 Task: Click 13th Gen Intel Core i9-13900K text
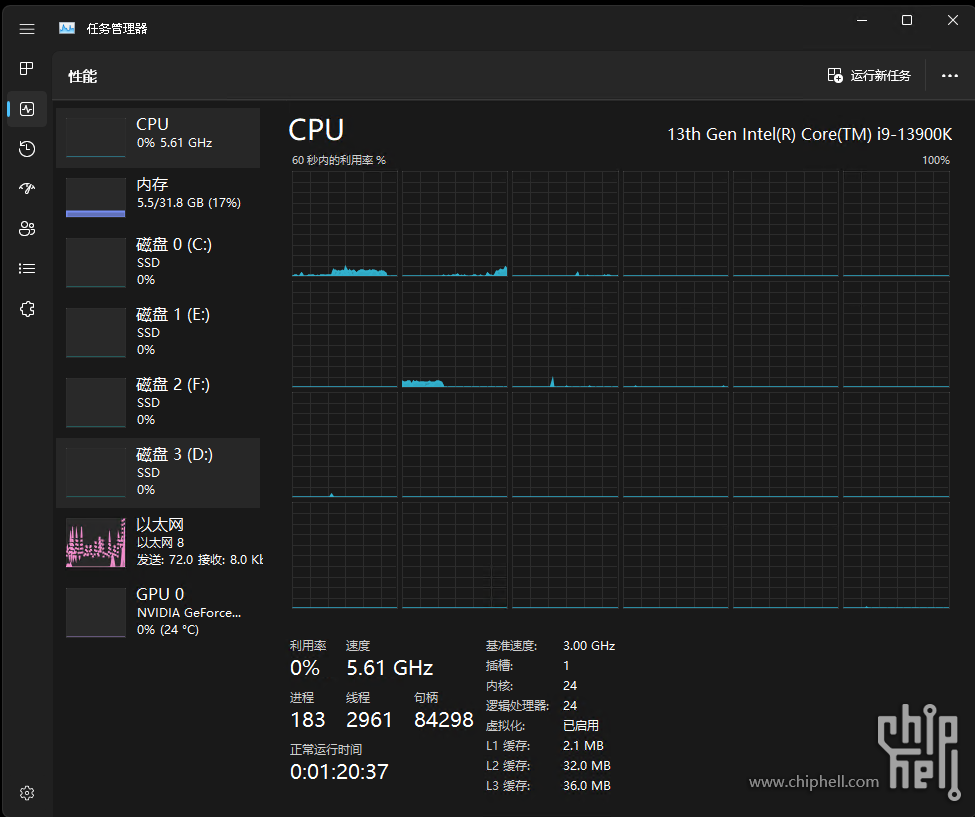pyautogui.click(x=810, y=134)
